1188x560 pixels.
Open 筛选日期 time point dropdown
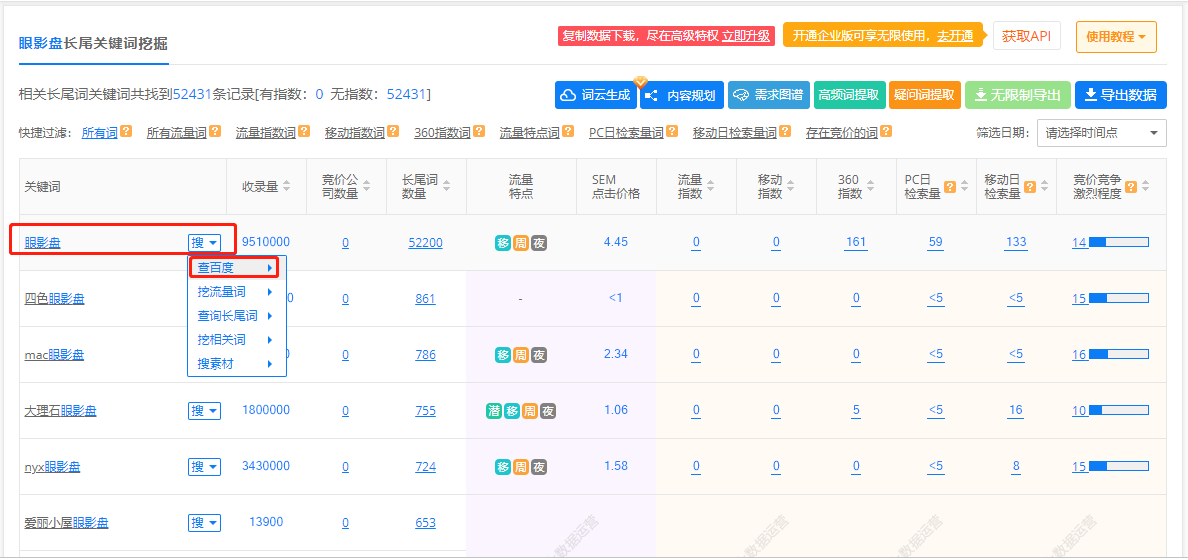point(1102,133)
